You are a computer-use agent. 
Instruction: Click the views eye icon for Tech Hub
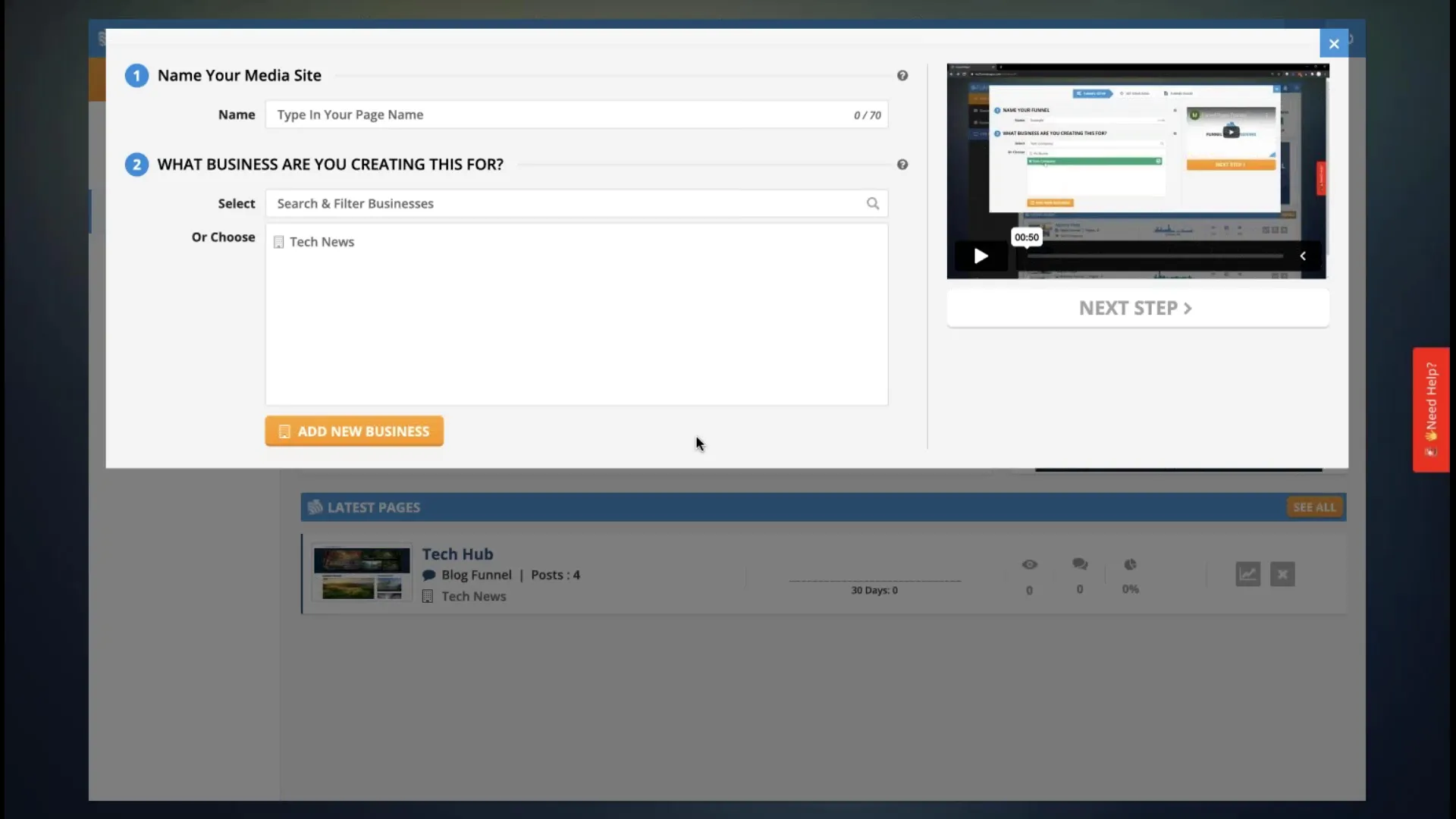1029,564
